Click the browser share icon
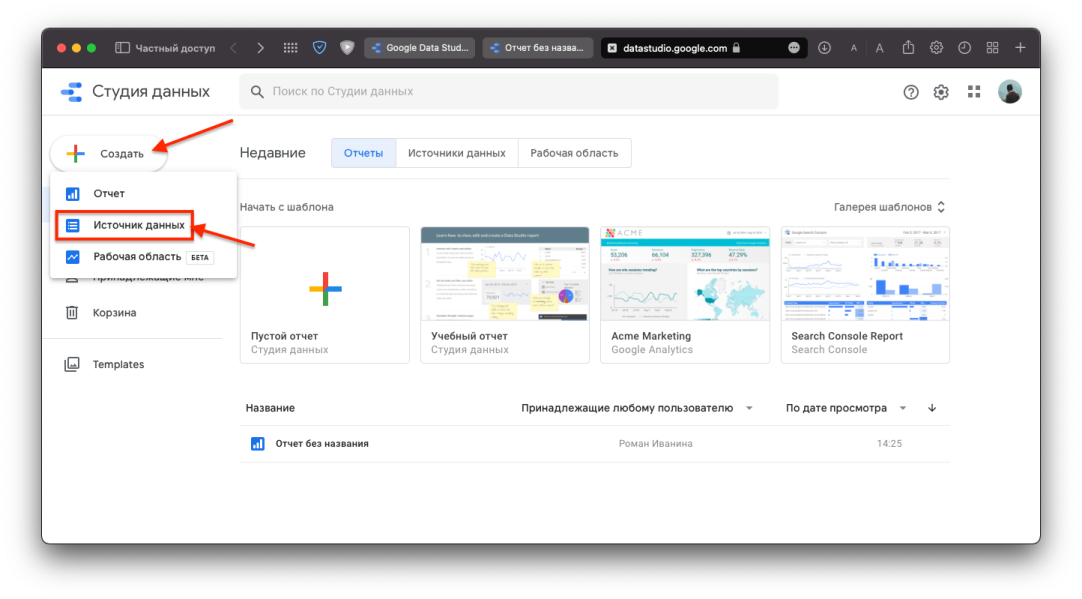This screenshot has height=599, width=1082. (x=908, y=47)
